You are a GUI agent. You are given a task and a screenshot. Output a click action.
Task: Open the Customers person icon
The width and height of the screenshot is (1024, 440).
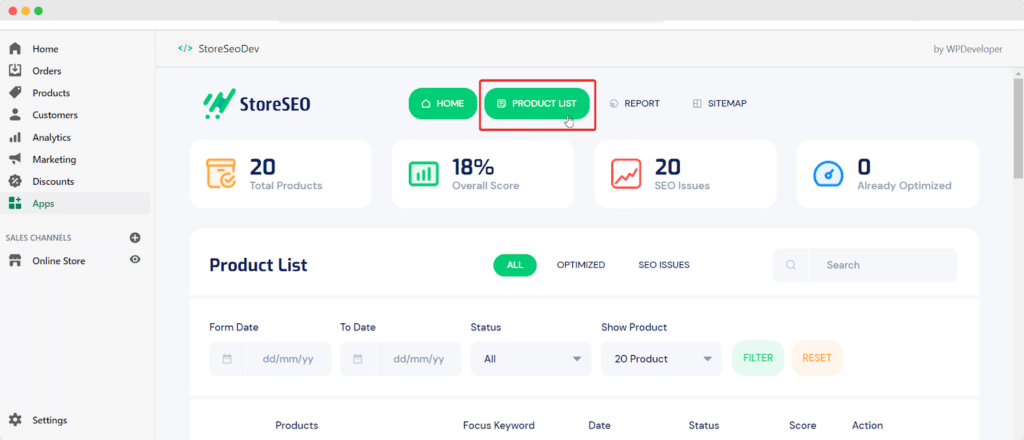tap(15, 115)
